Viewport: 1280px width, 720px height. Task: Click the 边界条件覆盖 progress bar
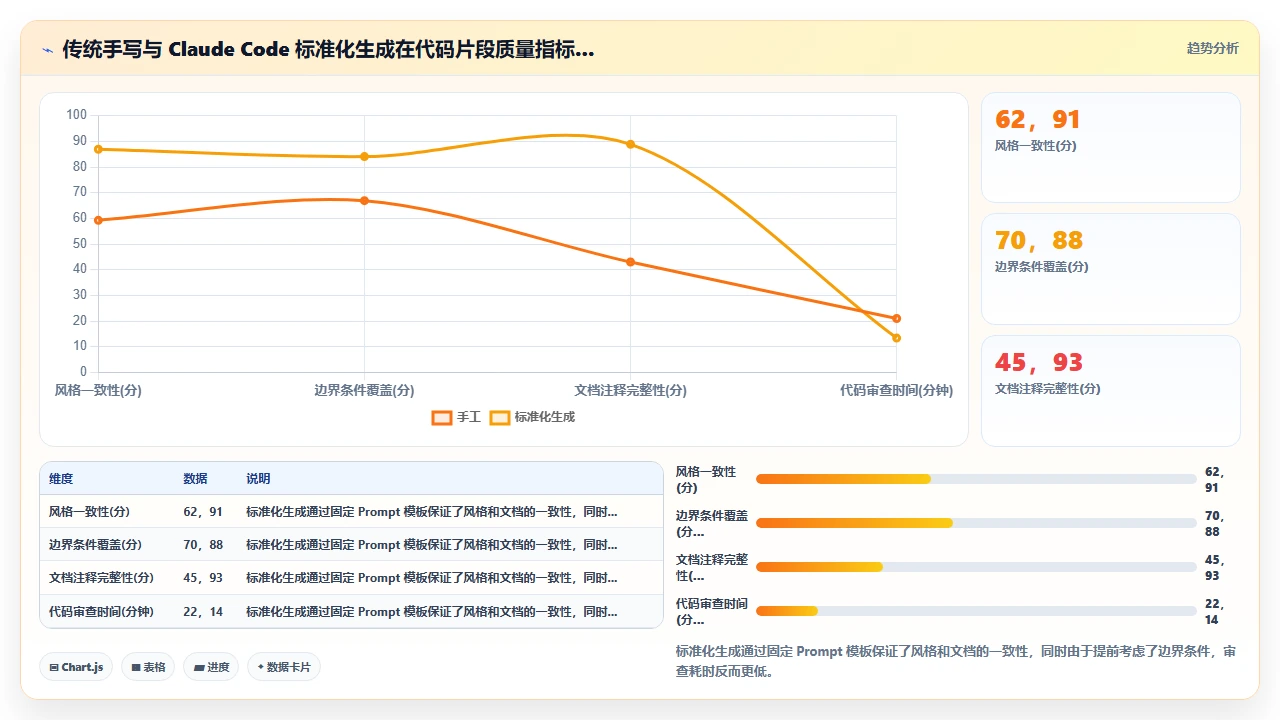(x=976, y=523)
